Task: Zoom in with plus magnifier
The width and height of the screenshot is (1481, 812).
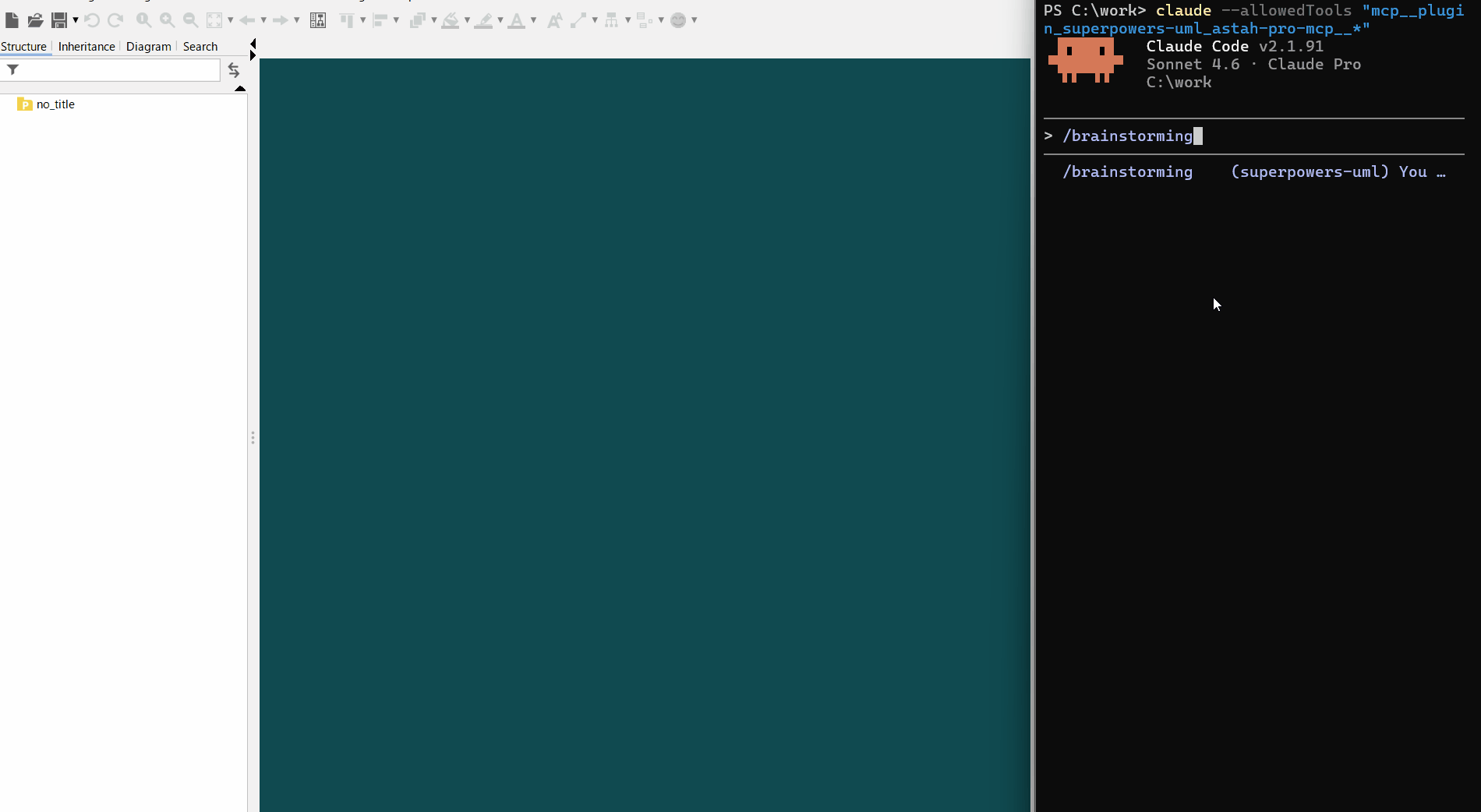Action: pos(167,20)
